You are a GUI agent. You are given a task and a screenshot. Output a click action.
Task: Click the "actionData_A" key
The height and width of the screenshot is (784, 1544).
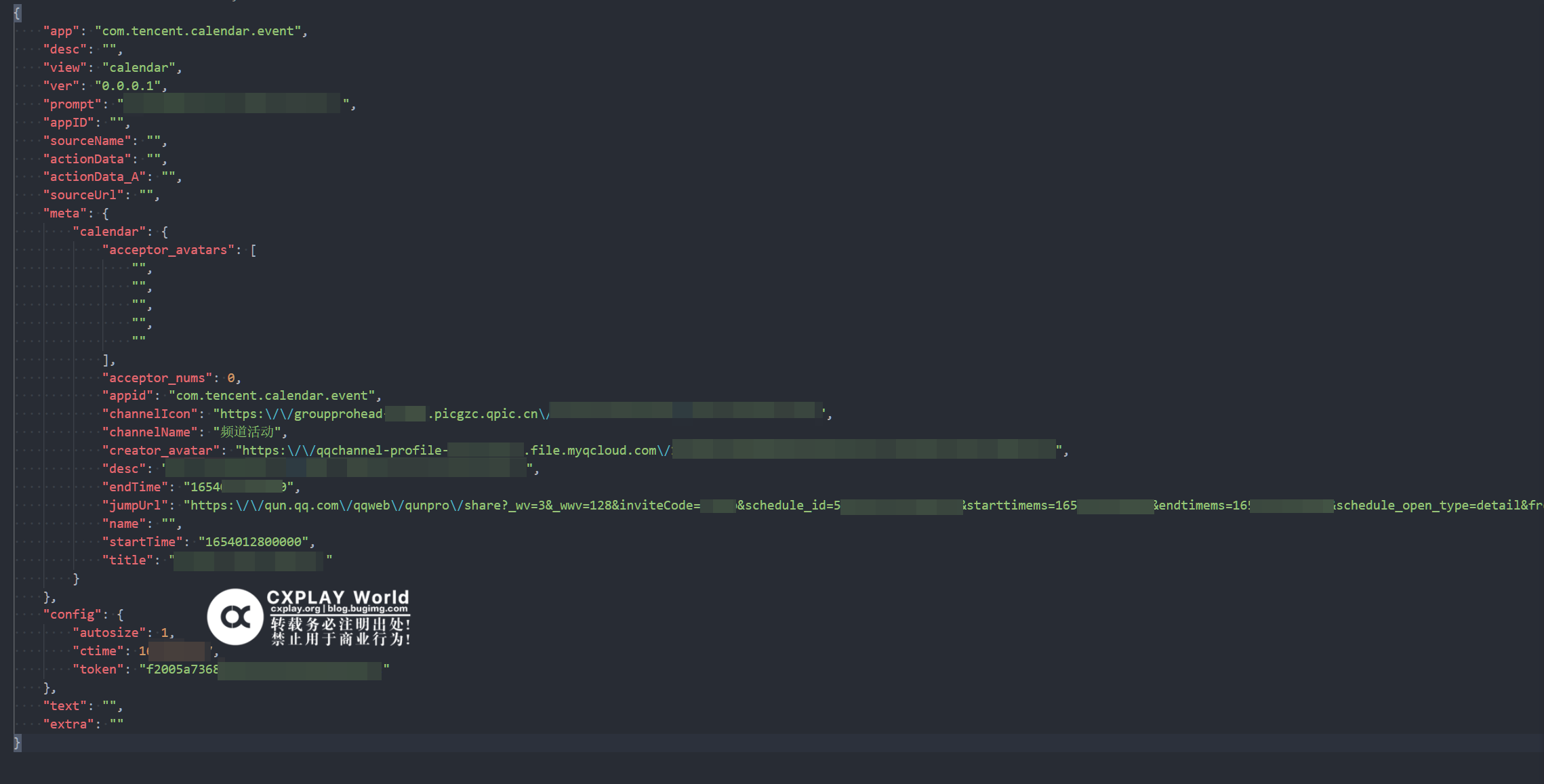(x=95, y=177)
